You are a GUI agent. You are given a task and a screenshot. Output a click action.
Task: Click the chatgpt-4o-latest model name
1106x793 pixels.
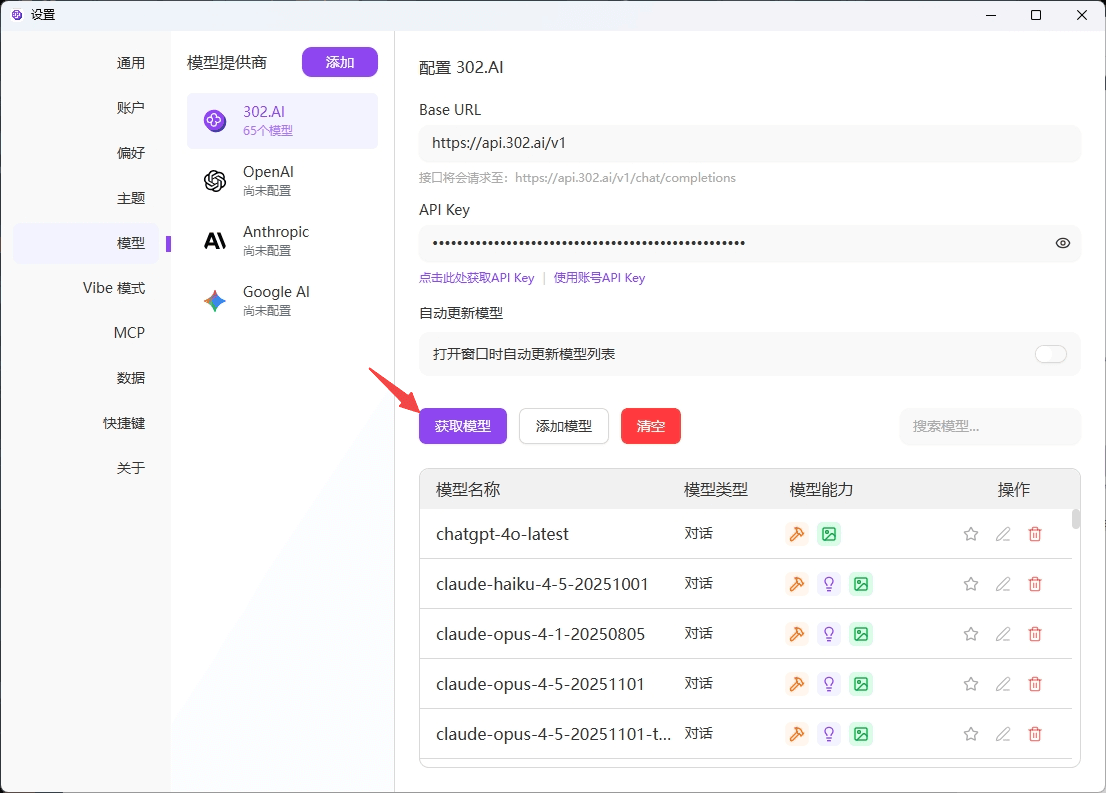coord(502,535)
